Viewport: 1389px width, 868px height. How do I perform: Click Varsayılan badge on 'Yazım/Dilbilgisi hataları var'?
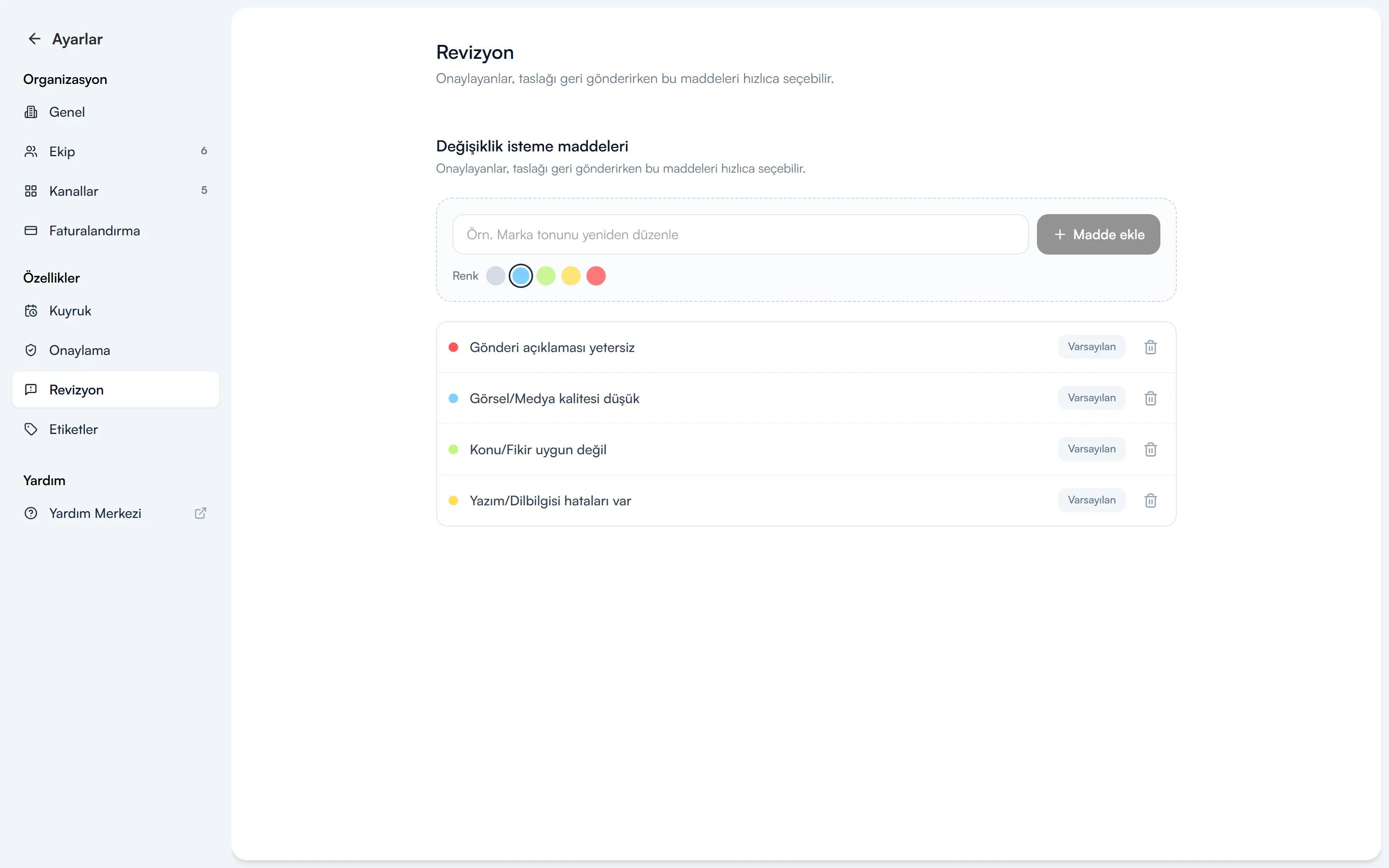point(1092,500)
